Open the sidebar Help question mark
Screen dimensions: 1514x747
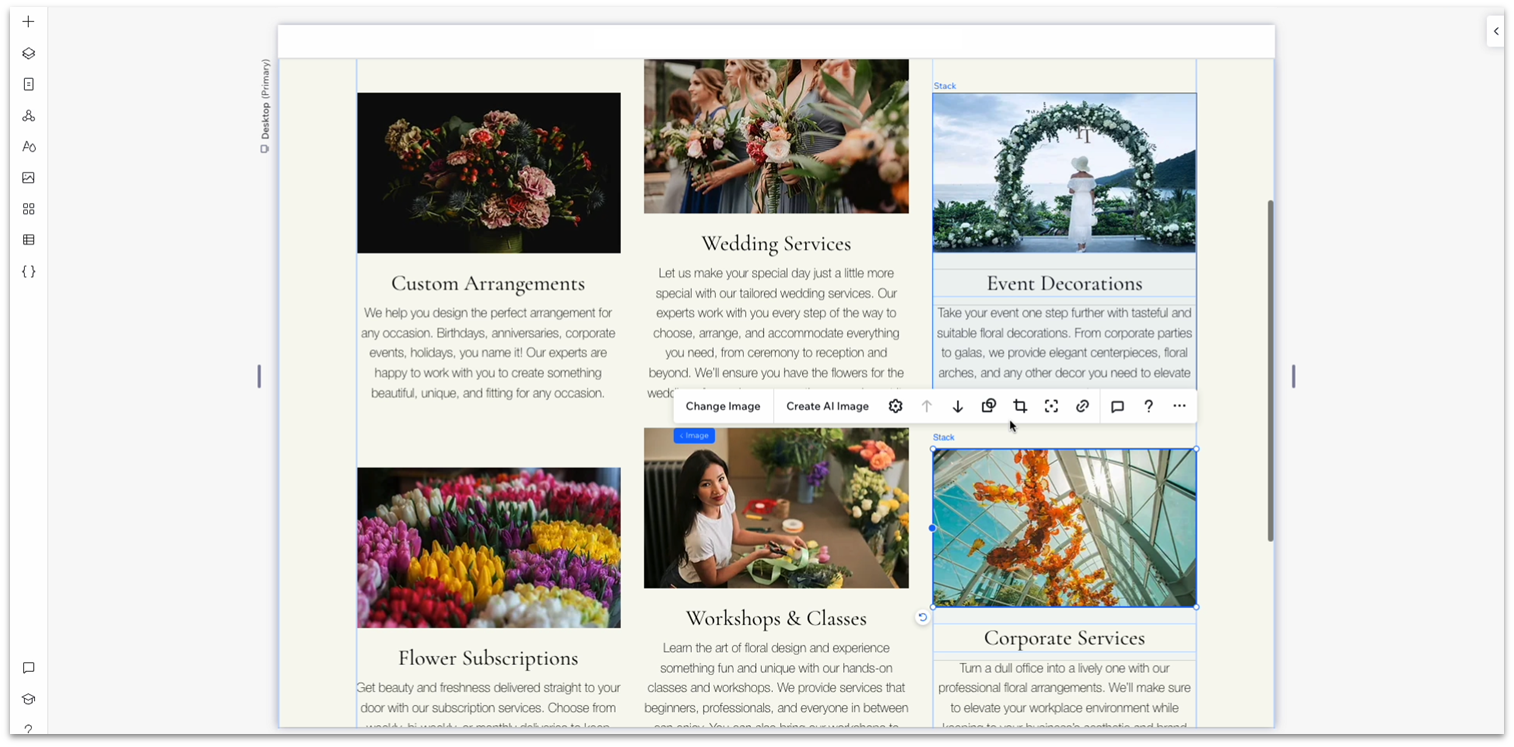click(x=28, y=729)
